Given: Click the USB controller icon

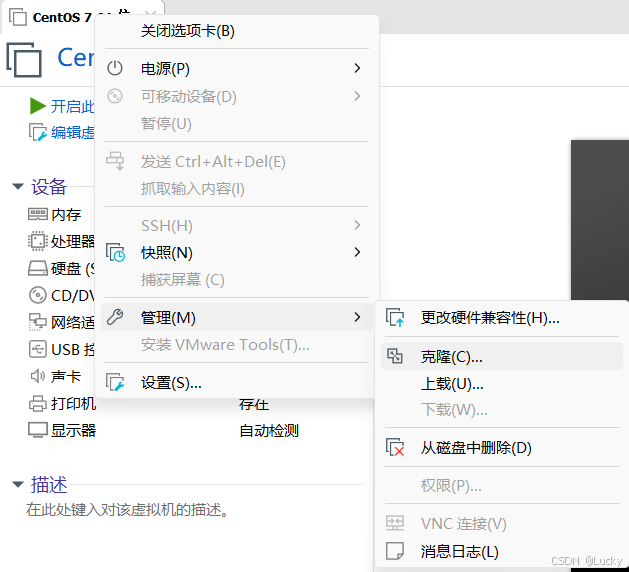Looking at the screenshot, I should (38, 349).
